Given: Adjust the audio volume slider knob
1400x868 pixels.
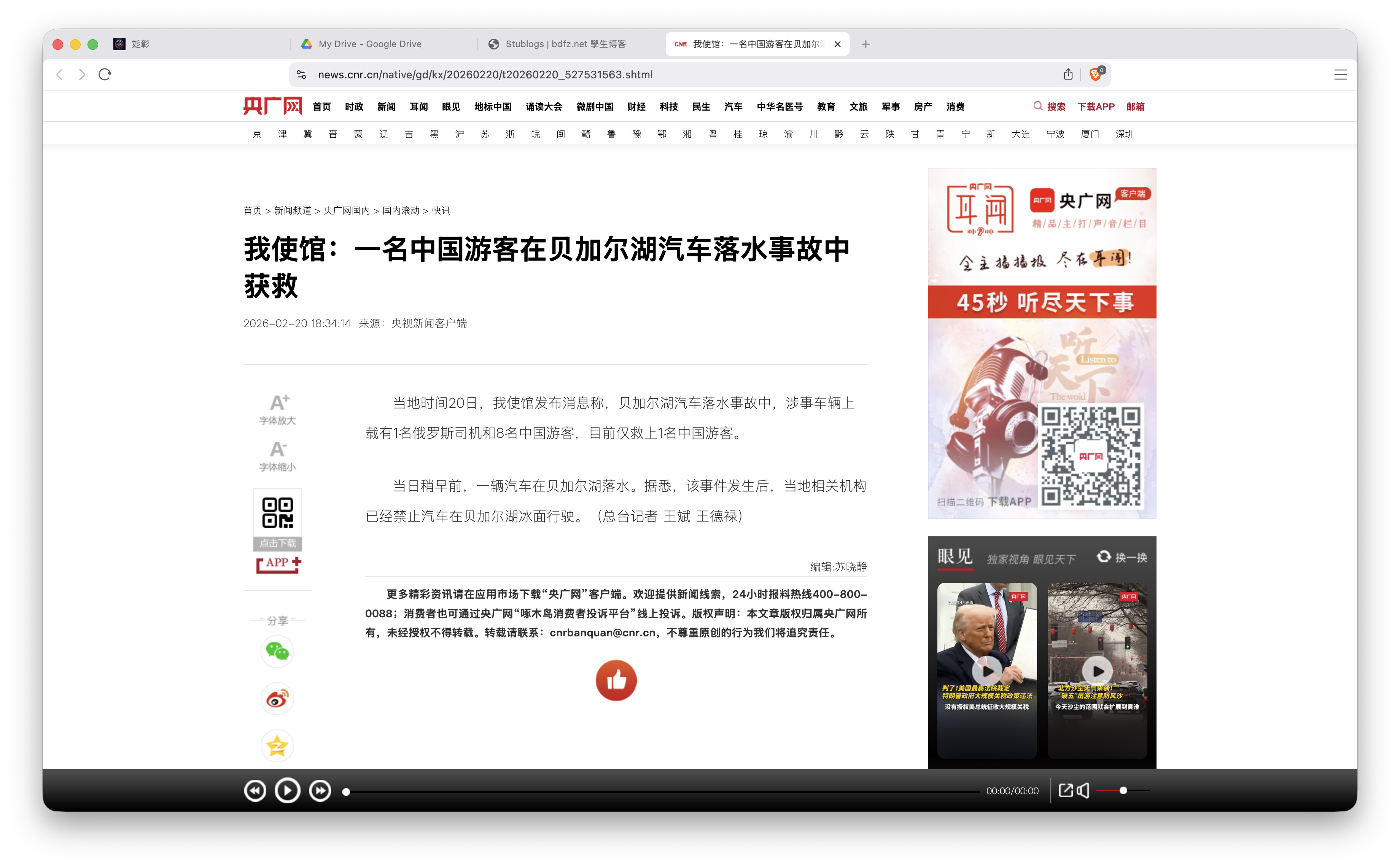Looking at the screenshot, I should click(x=1123, y=790).
